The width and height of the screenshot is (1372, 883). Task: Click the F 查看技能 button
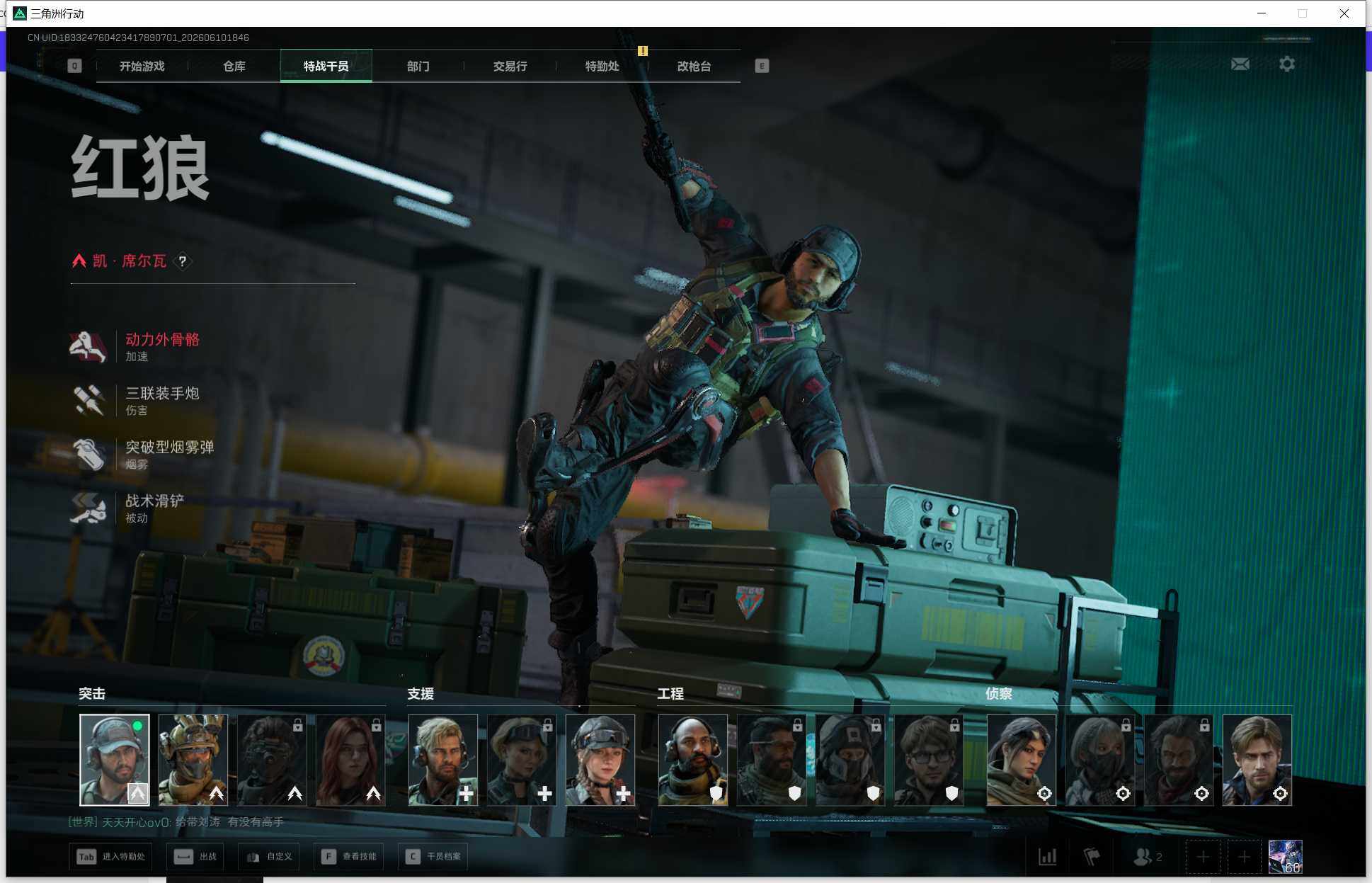pos(348,857)
